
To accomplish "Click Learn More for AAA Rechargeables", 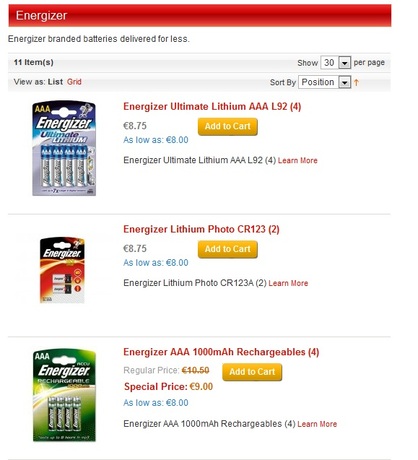I will 317,424.
